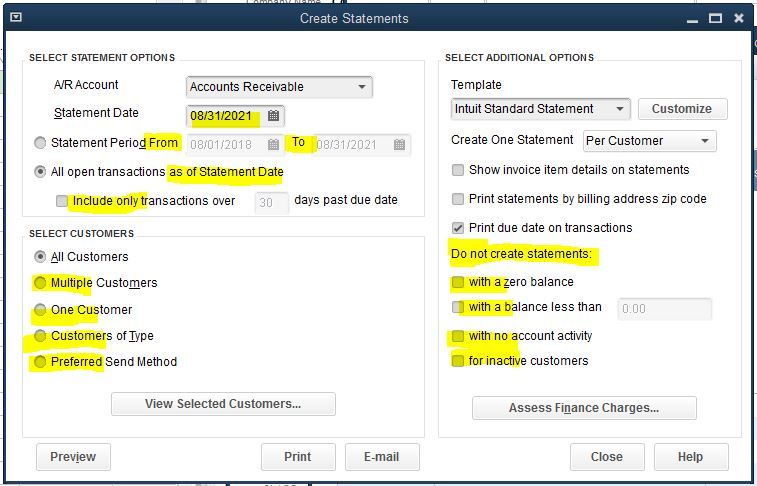Screen dimensions: 757x486
Task: Expand the Create One Statement dropdown
Action: pyautogui.click(x=705, y=141)
